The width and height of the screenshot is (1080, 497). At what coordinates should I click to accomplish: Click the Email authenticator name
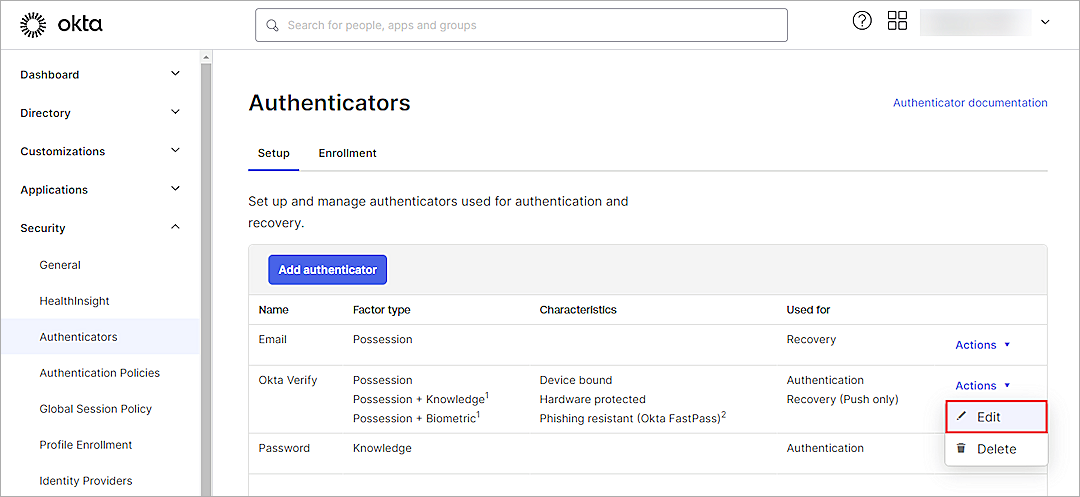click(273, 339)
